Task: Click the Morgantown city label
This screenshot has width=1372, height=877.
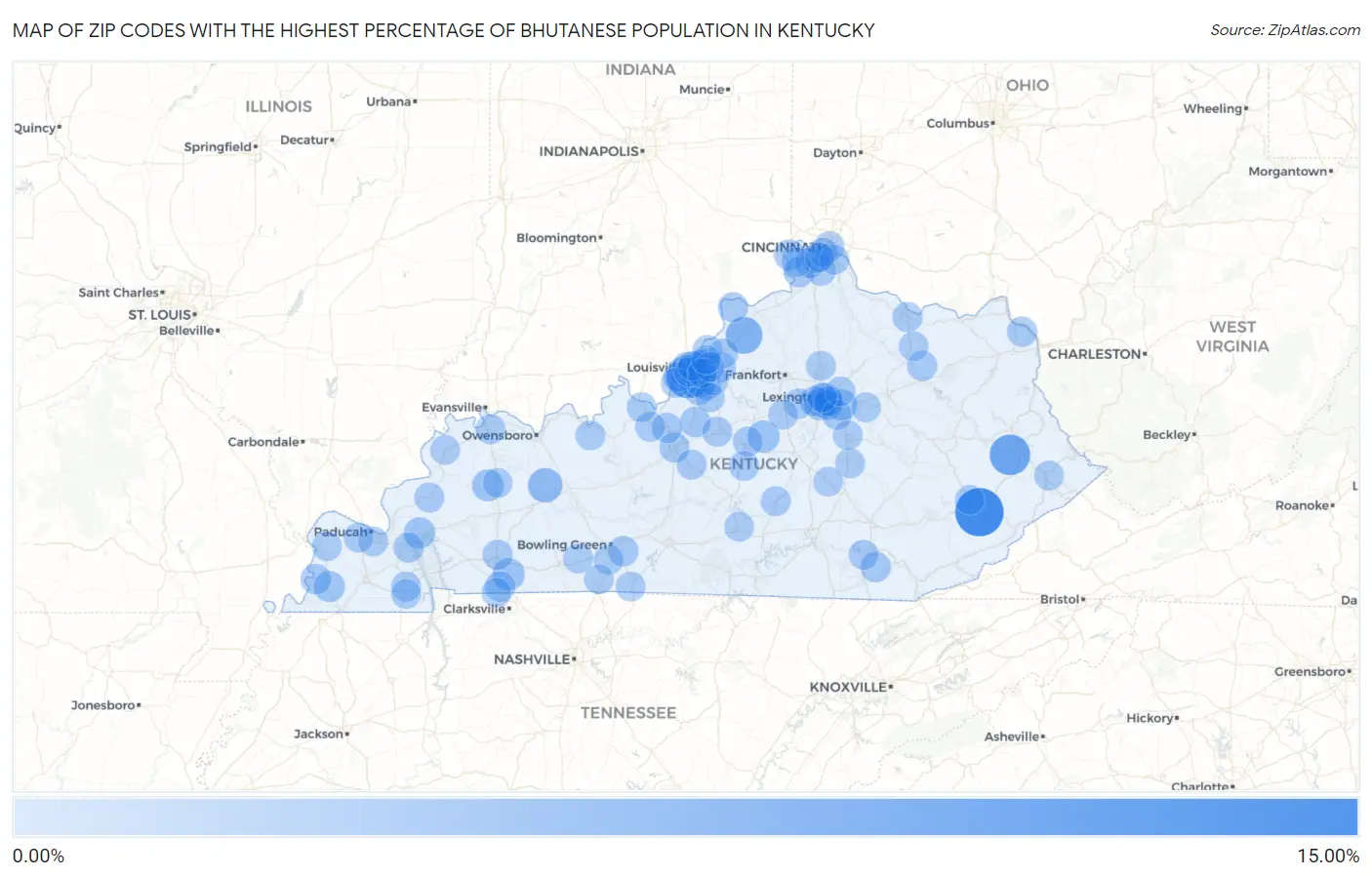Action: [x=1288, y=171]
